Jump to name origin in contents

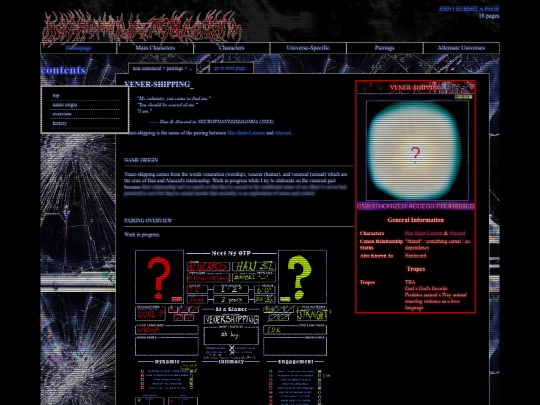pos(65,105)
